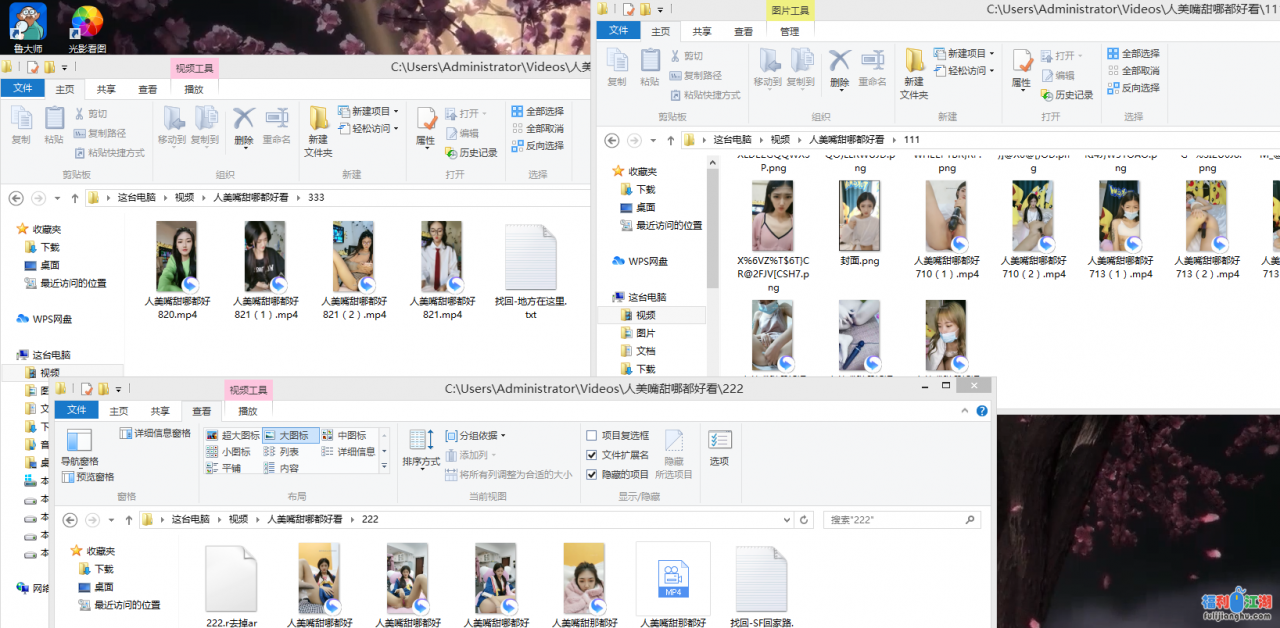Image resolution: width=1280 pixels, height=628 pixels.
Task: Uncheck the 文件扩展名 checkbox
Action: pyautogui.click(x=592, y=455)
